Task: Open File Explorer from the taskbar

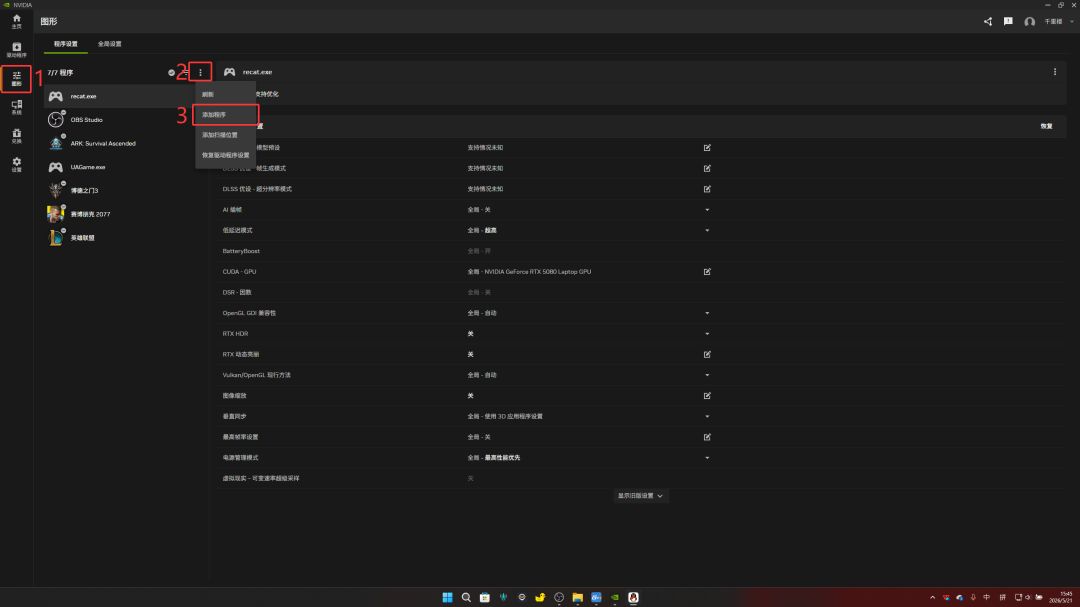Action: (577, 597)
